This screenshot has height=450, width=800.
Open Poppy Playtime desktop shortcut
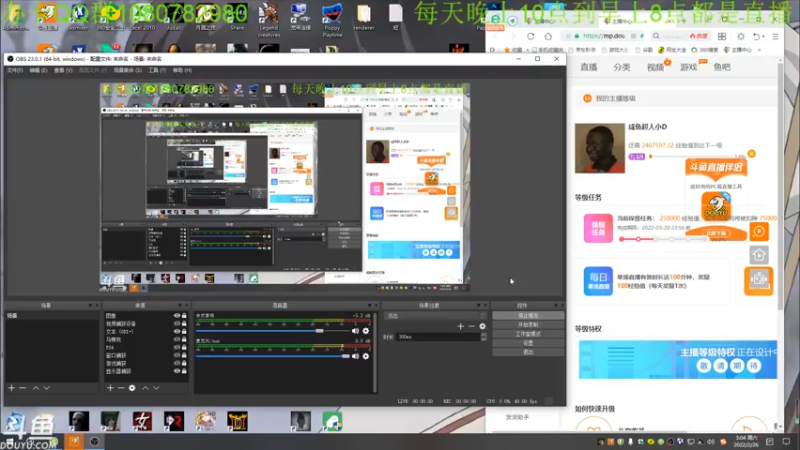332,19
